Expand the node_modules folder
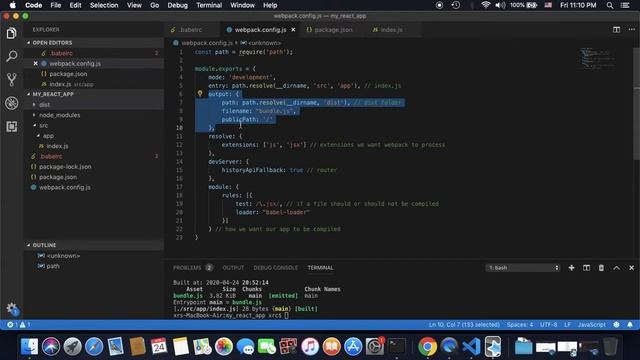 click(60, 115)
